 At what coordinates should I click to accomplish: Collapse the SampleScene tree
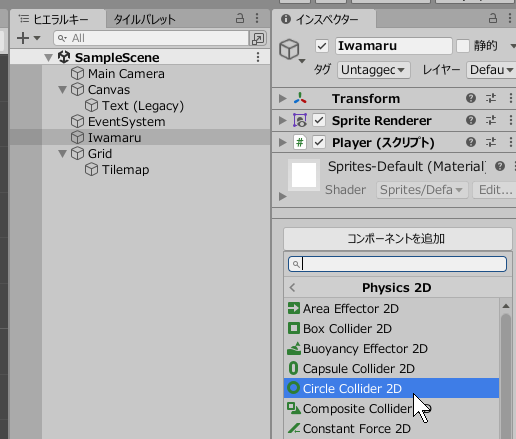click(x=49, y=58)
